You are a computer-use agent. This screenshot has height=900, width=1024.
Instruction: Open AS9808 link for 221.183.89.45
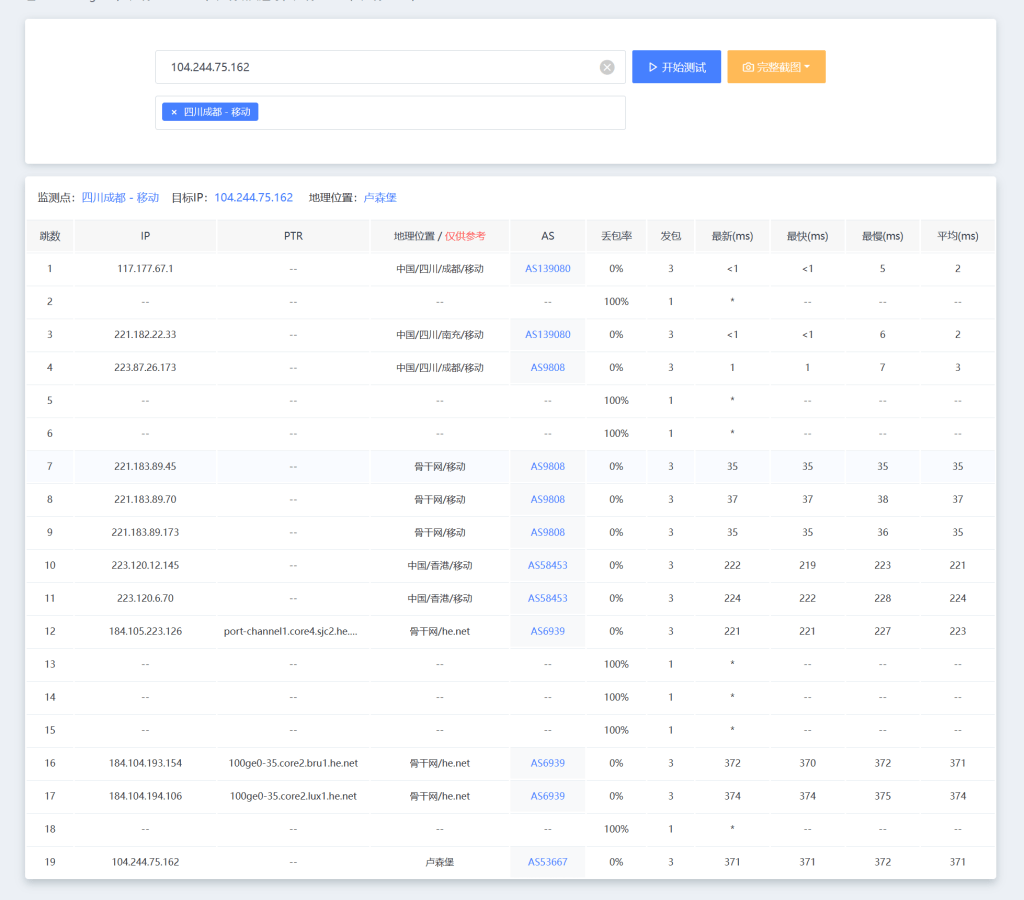point(548,466)
